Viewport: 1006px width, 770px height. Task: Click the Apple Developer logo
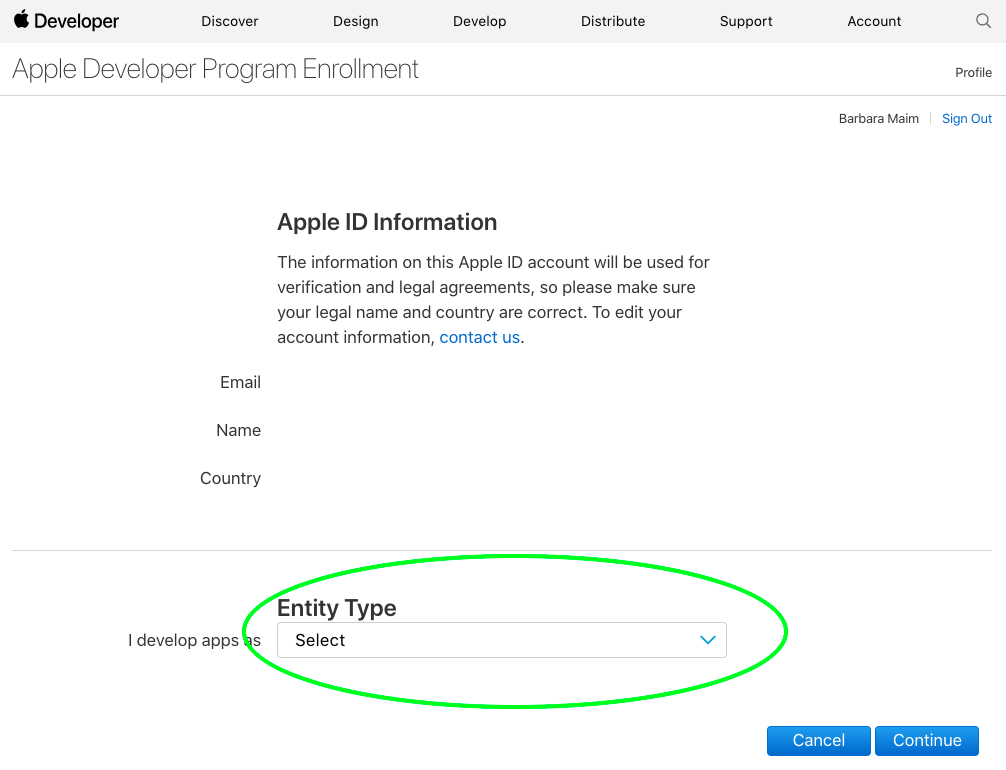pyautogui.click(x=66, y=21)
